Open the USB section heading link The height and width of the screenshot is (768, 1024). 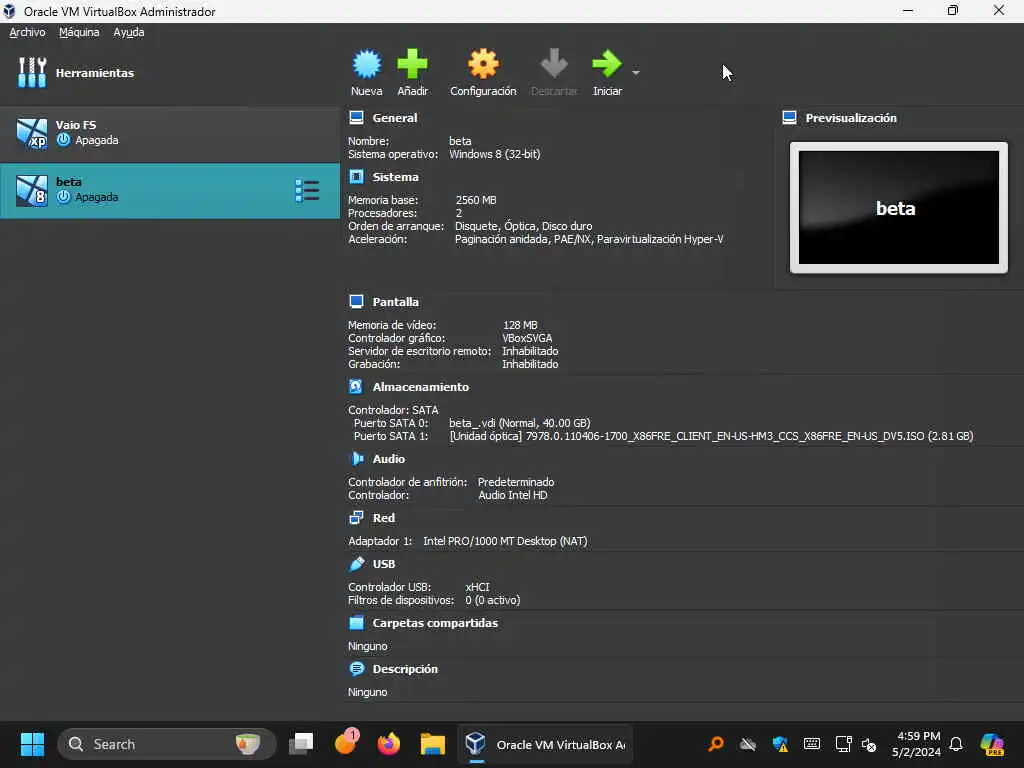point(383,564)
